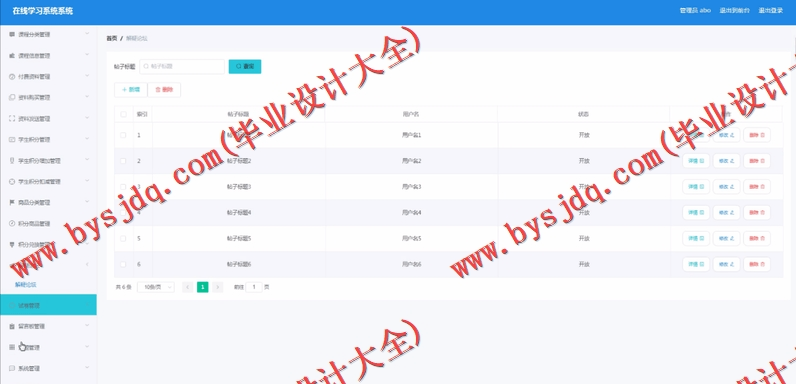
Task: Click 删除 for the 帖子标题4 row
Action: (x=757, y=212)
